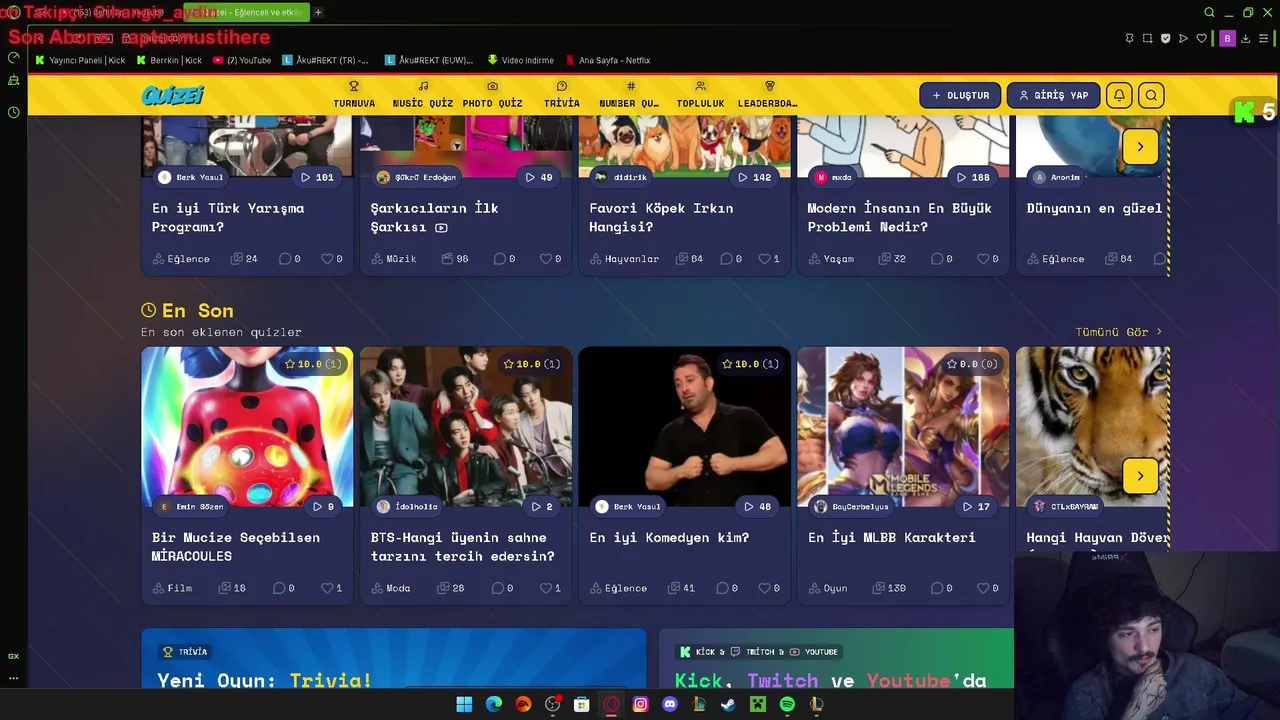
Task: Click the Oluştur button
Action: coord(960,95)
